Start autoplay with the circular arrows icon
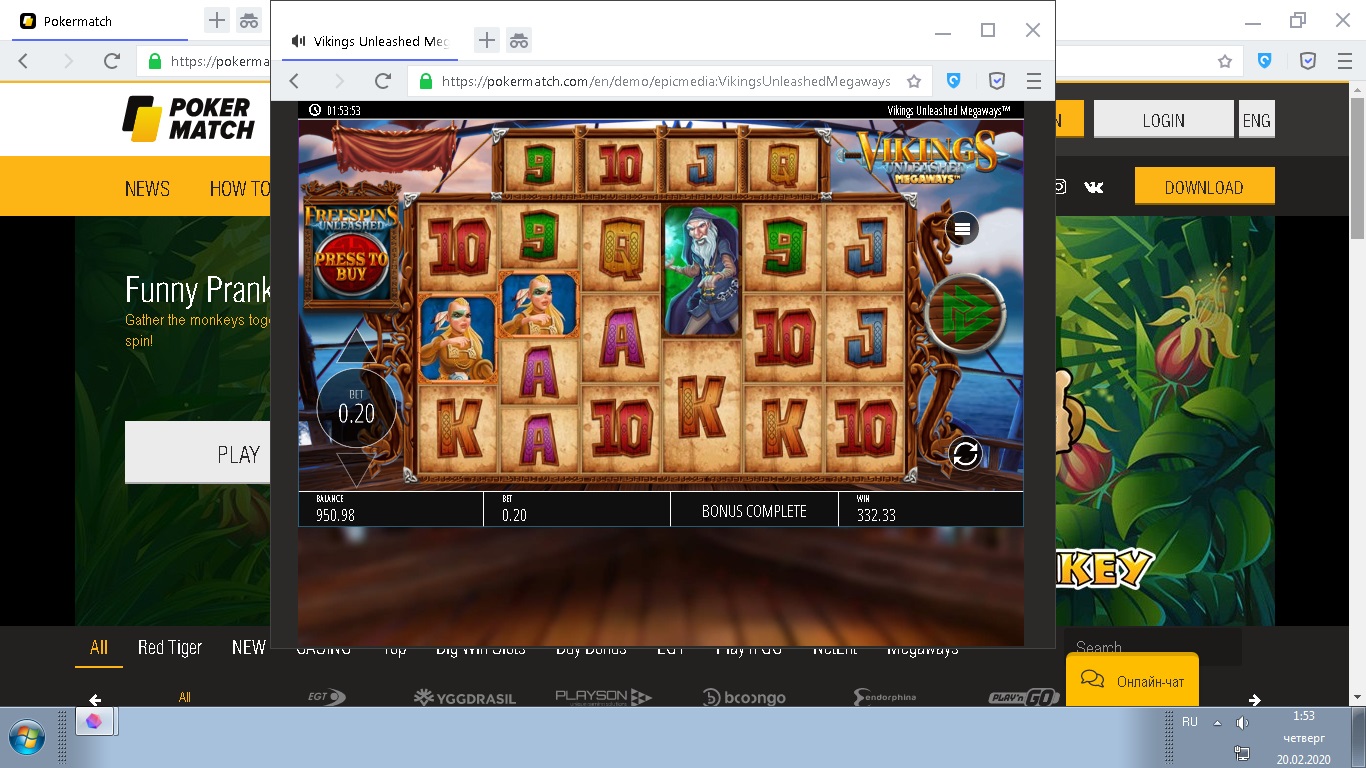 (965, 454)
